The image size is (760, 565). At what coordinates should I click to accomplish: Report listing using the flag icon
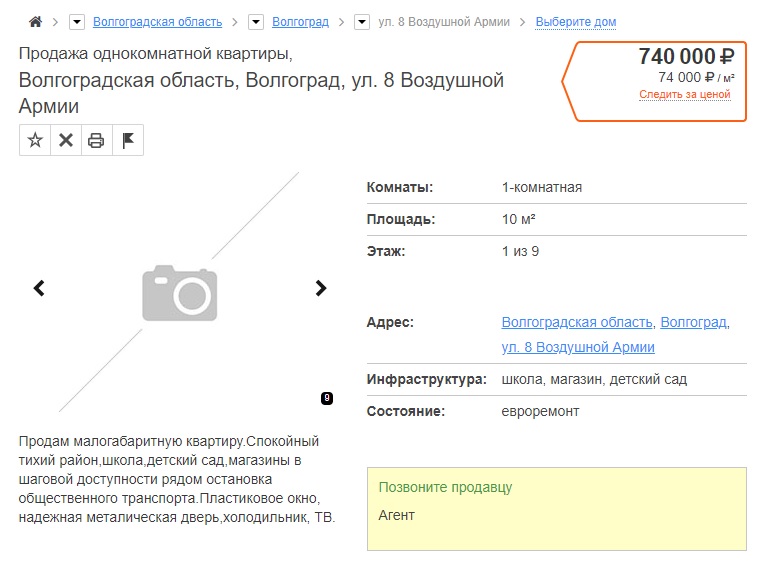(x=128, y=140)
